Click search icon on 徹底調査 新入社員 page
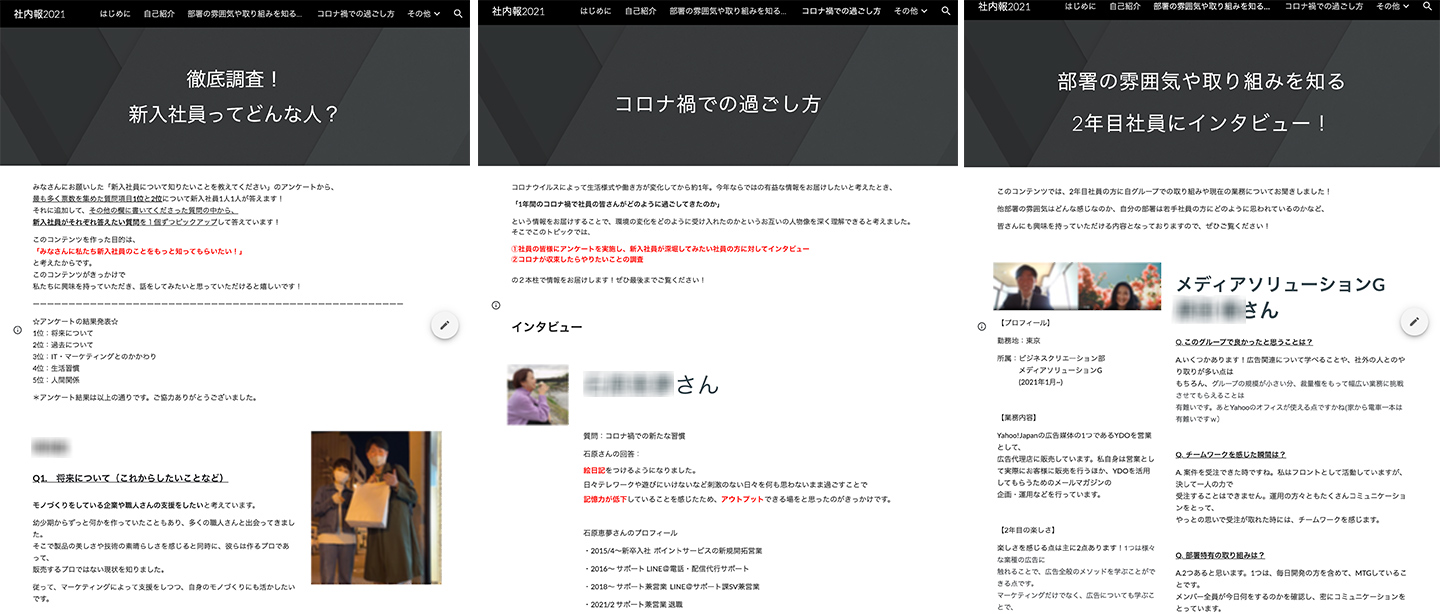1440x614 pixels. click(458, 13)
